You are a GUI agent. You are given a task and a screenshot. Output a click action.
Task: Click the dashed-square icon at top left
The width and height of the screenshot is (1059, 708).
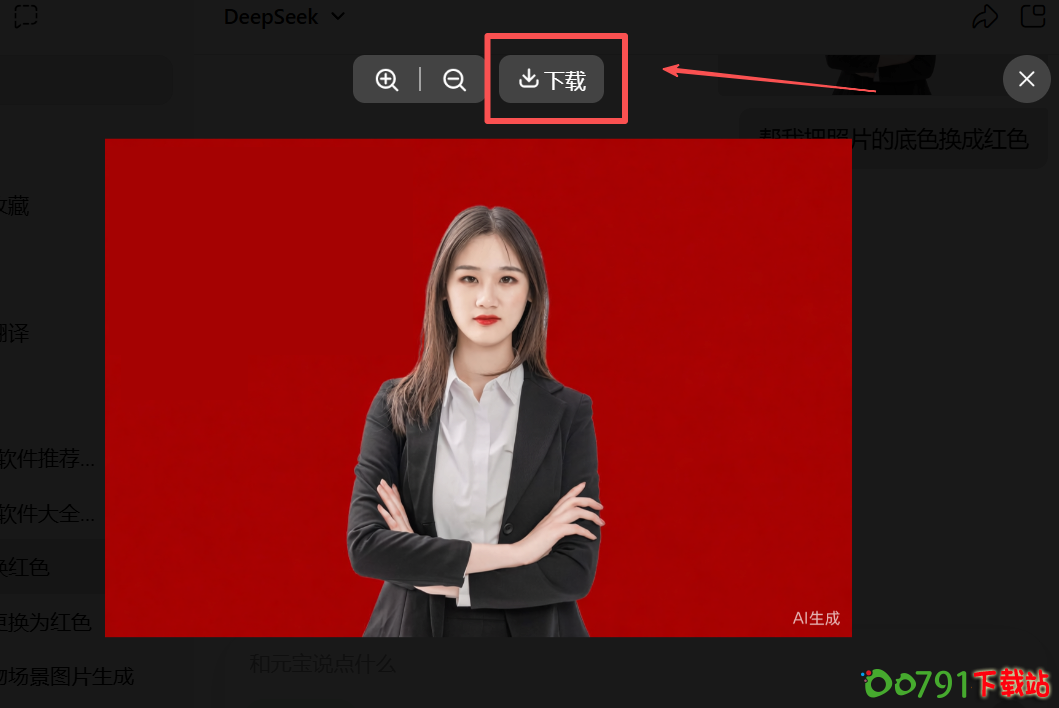[26, 17]
